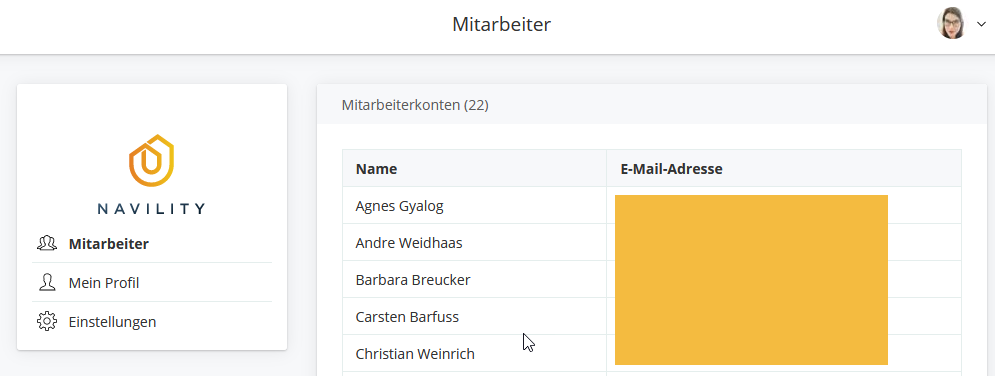
Task: Click the Mitarbeiter page title
Action: pos(501,24)
